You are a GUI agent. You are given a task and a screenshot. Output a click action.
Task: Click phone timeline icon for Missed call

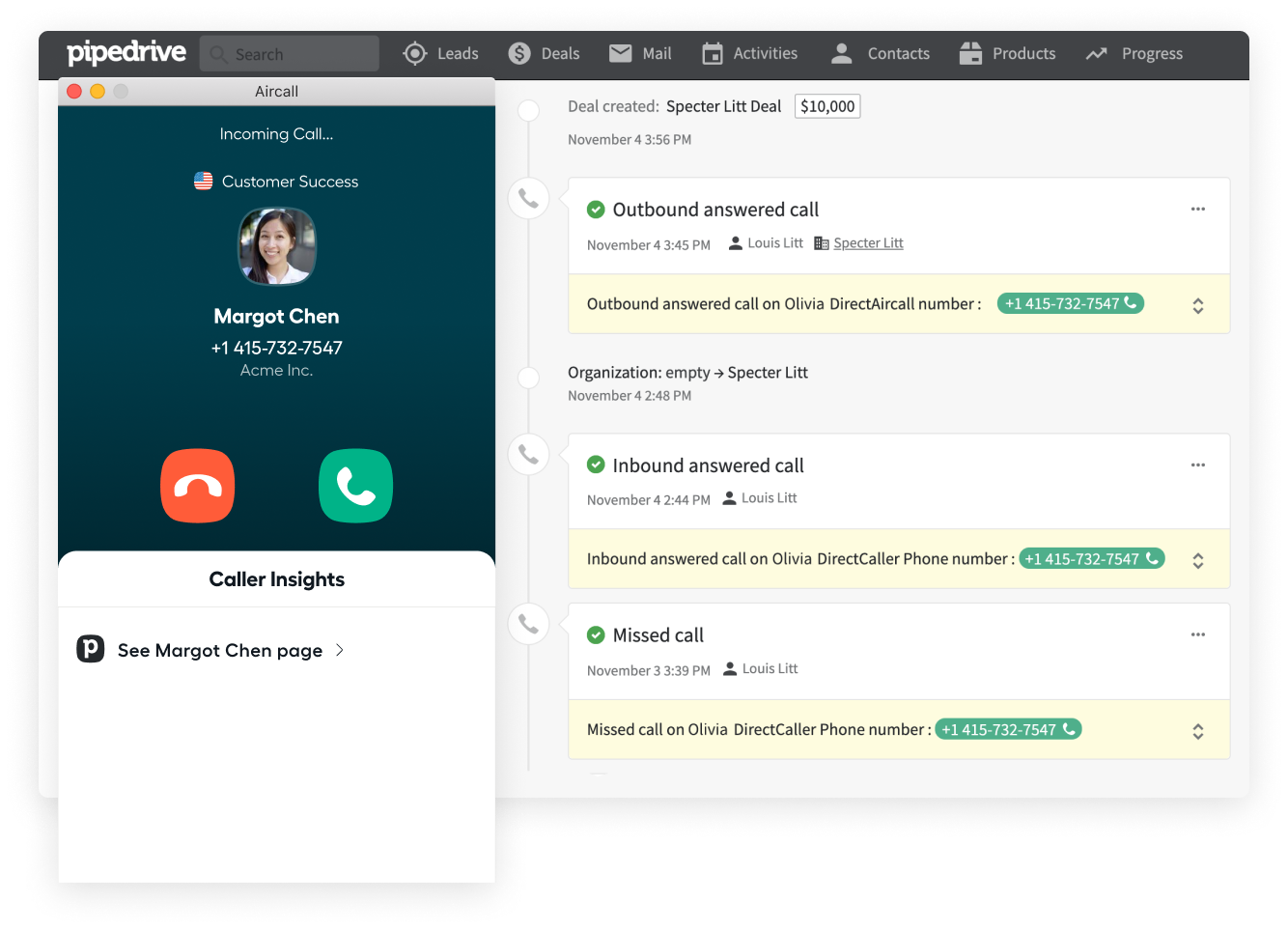click(x=529, y=625)
